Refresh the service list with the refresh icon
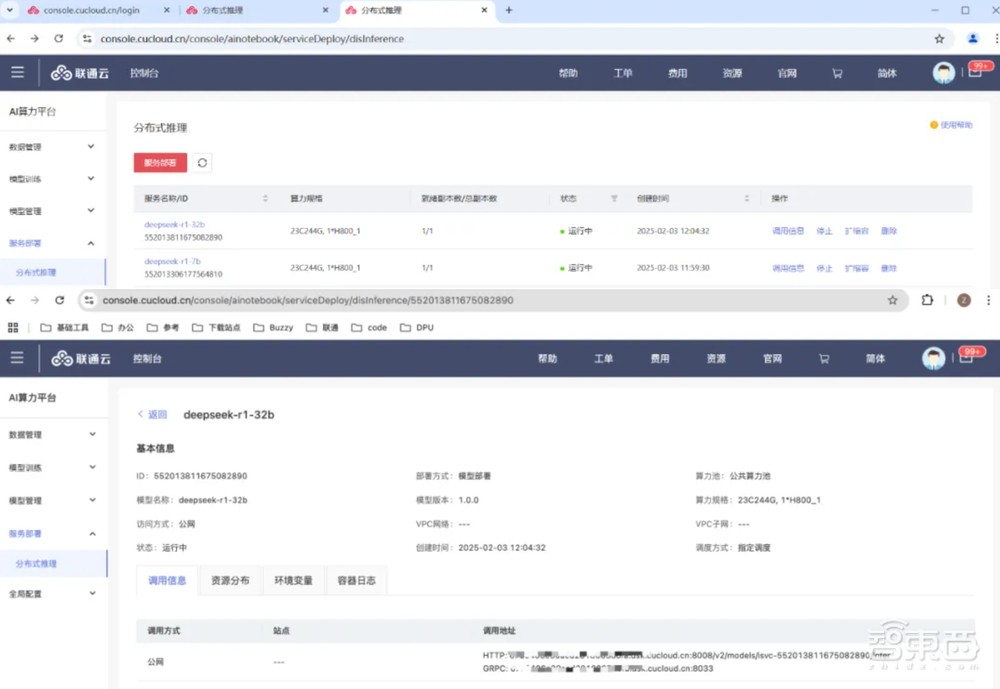 tap(202, 162)
